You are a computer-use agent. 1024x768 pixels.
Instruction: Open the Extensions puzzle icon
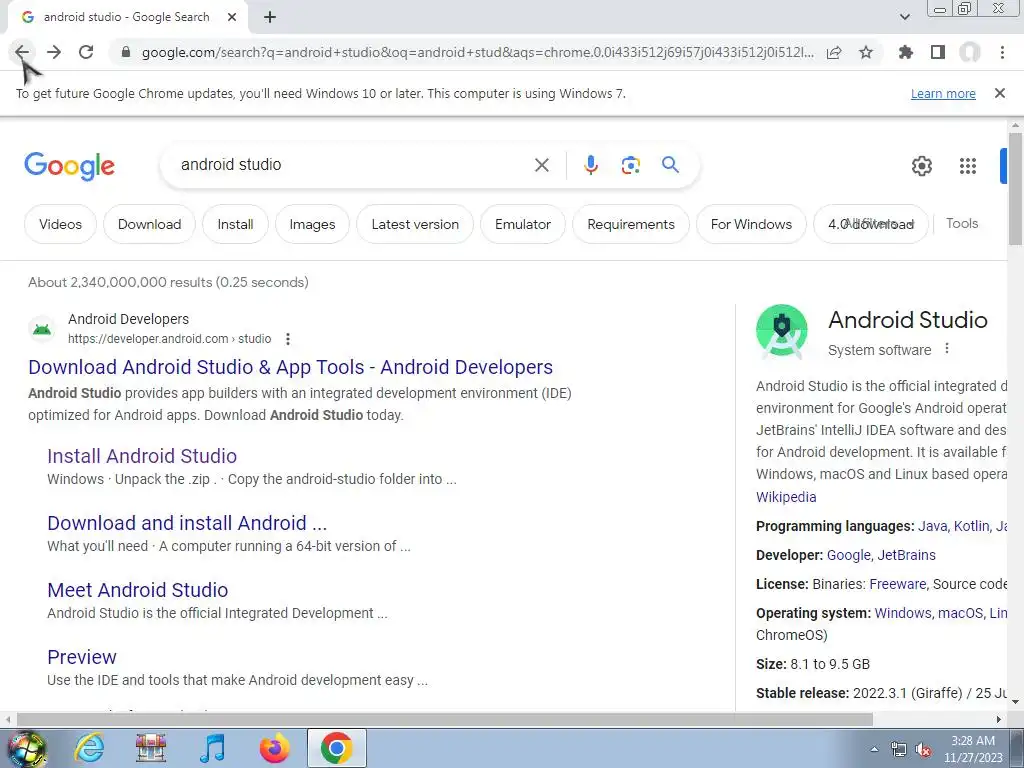pyautogui.click(x=906, y=52)
